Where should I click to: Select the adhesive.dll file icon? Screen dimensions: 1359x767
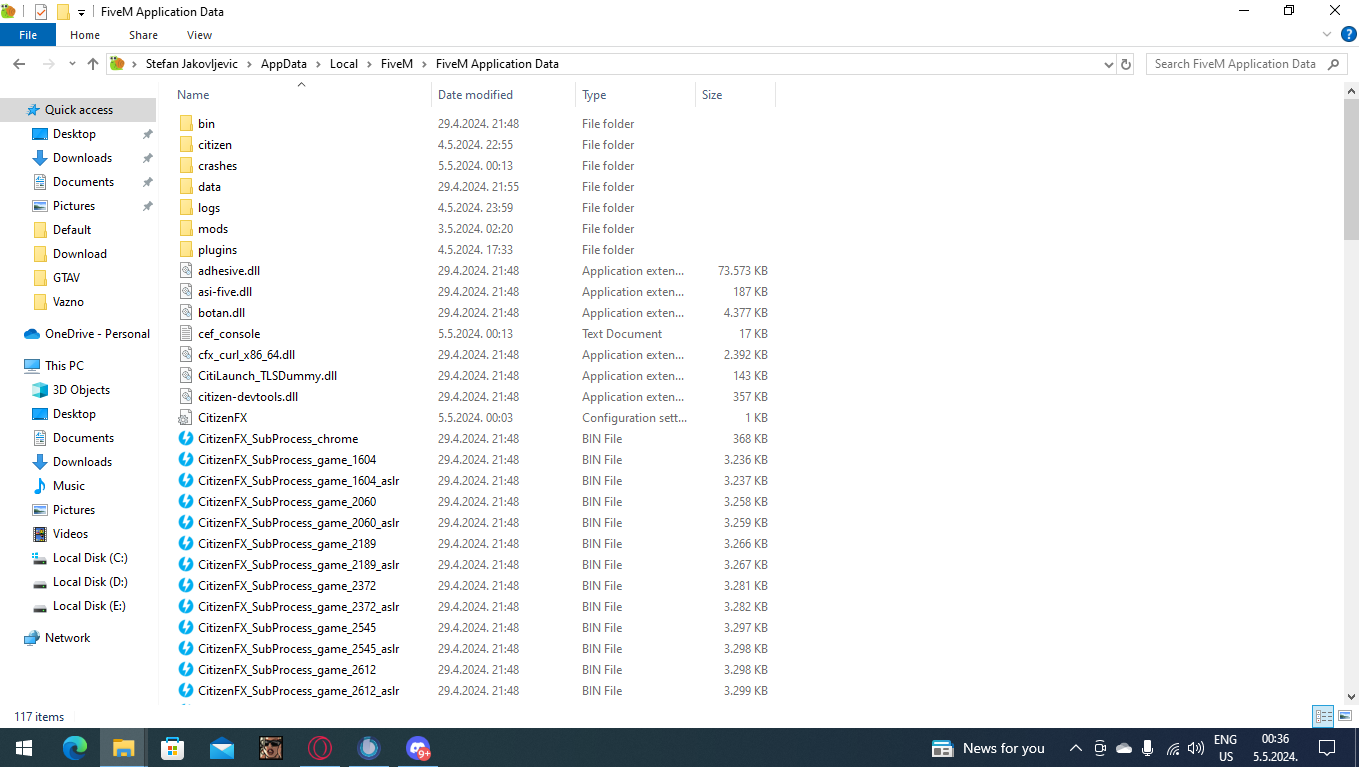pyautogui.click(x=186, y=271)
